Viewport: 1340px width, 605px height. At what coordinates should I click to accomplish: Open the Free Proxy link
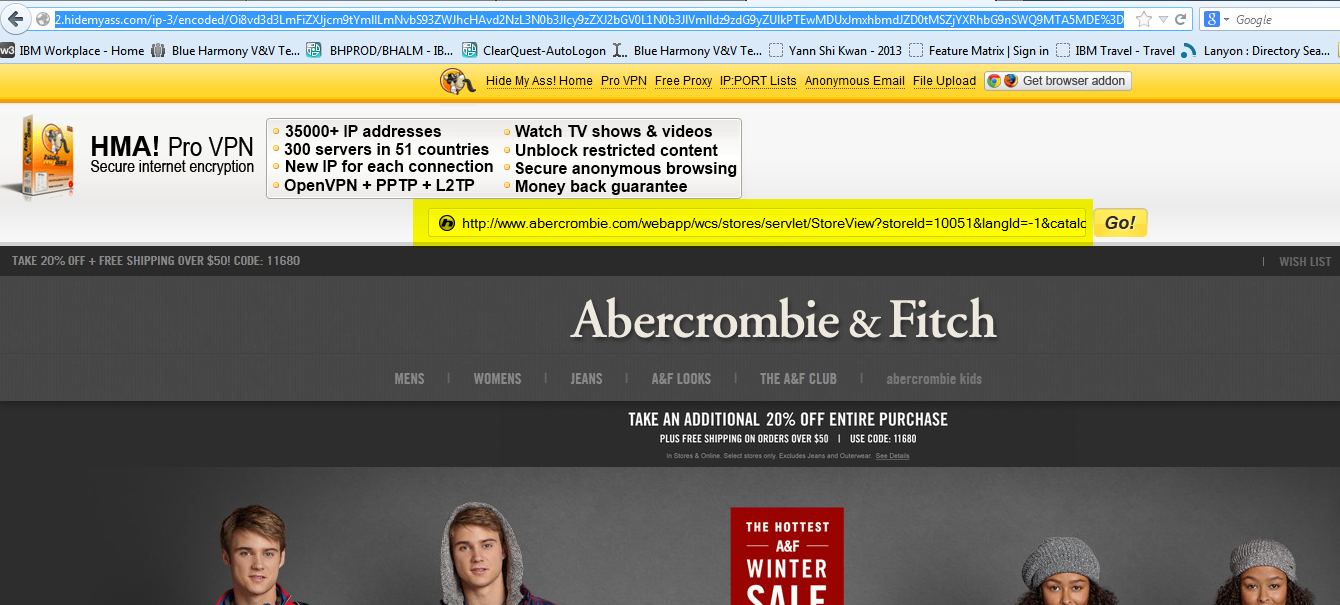pyautogui.click(x=683, y=81)
